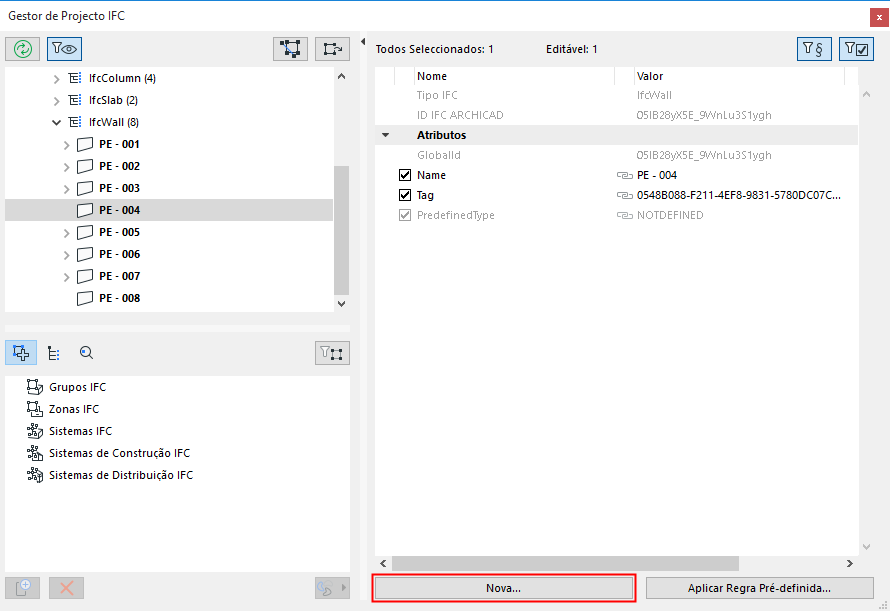This screenshot has width=890, height=611.
Task: Toggle the filter by scheme icon
Action: [814, 48]
